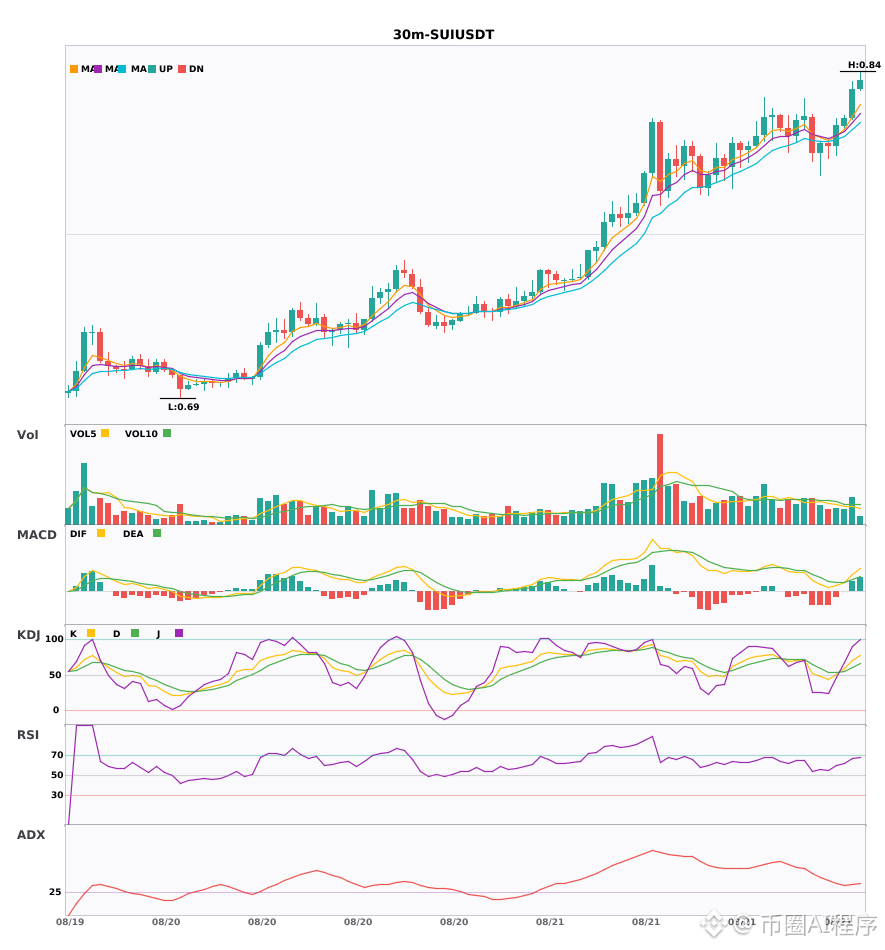This screenshot has height=950, width=885.
Task: Click the VOL10 legend text
Action: (x=141, y=434)
